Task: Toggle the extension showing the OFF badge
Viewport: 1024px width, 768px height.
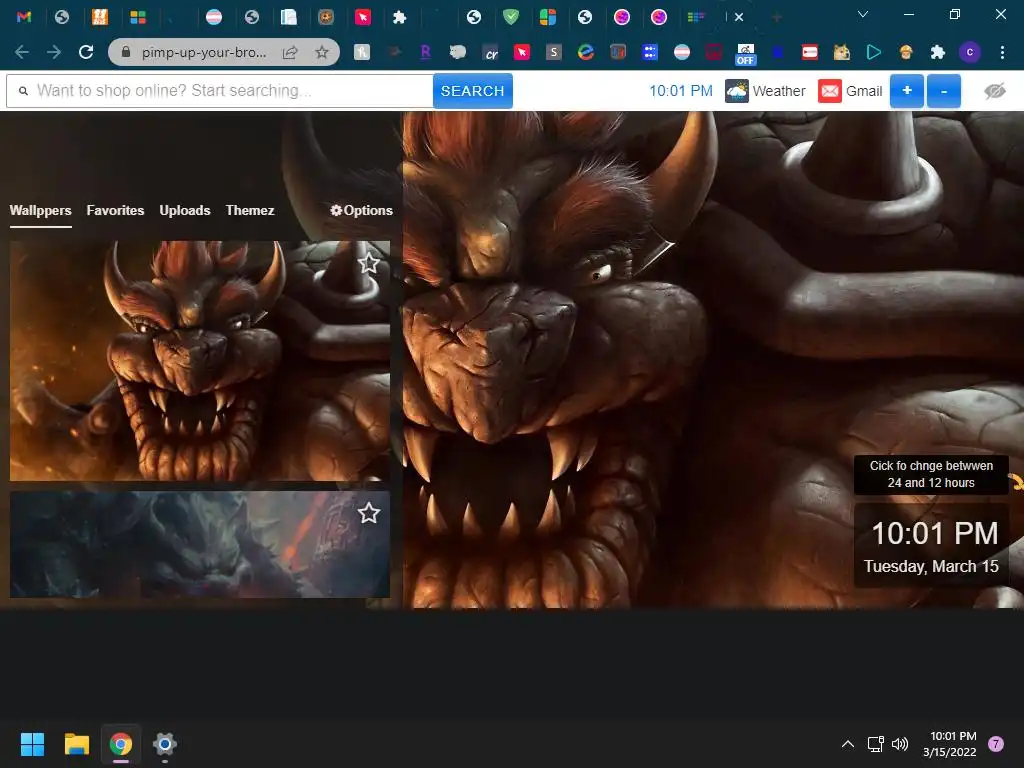Action: pos(745,54)
